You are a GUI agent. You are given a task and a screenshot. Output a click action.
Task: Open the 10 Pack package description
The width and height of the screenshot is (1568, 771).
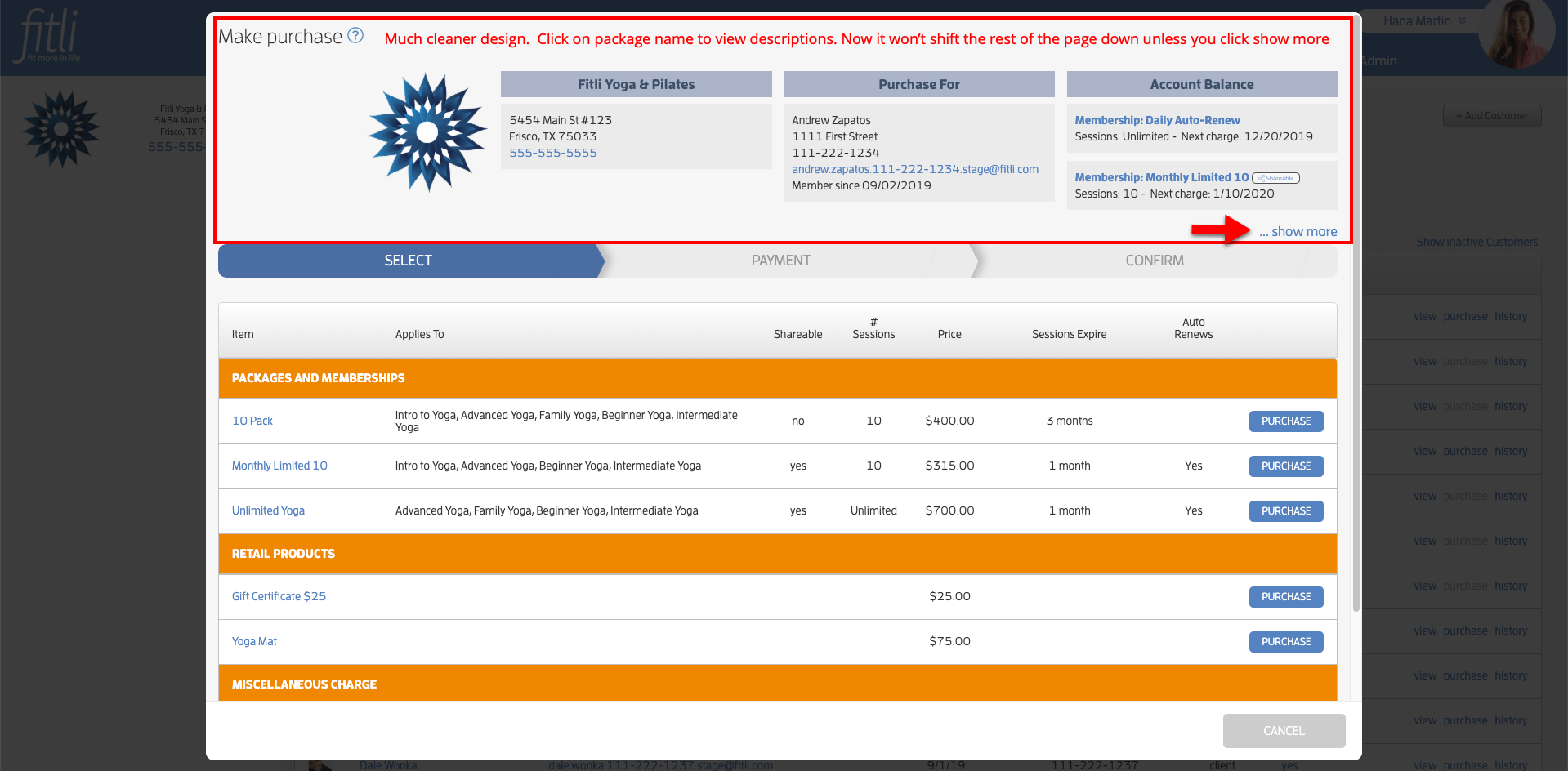coord(252,421)
